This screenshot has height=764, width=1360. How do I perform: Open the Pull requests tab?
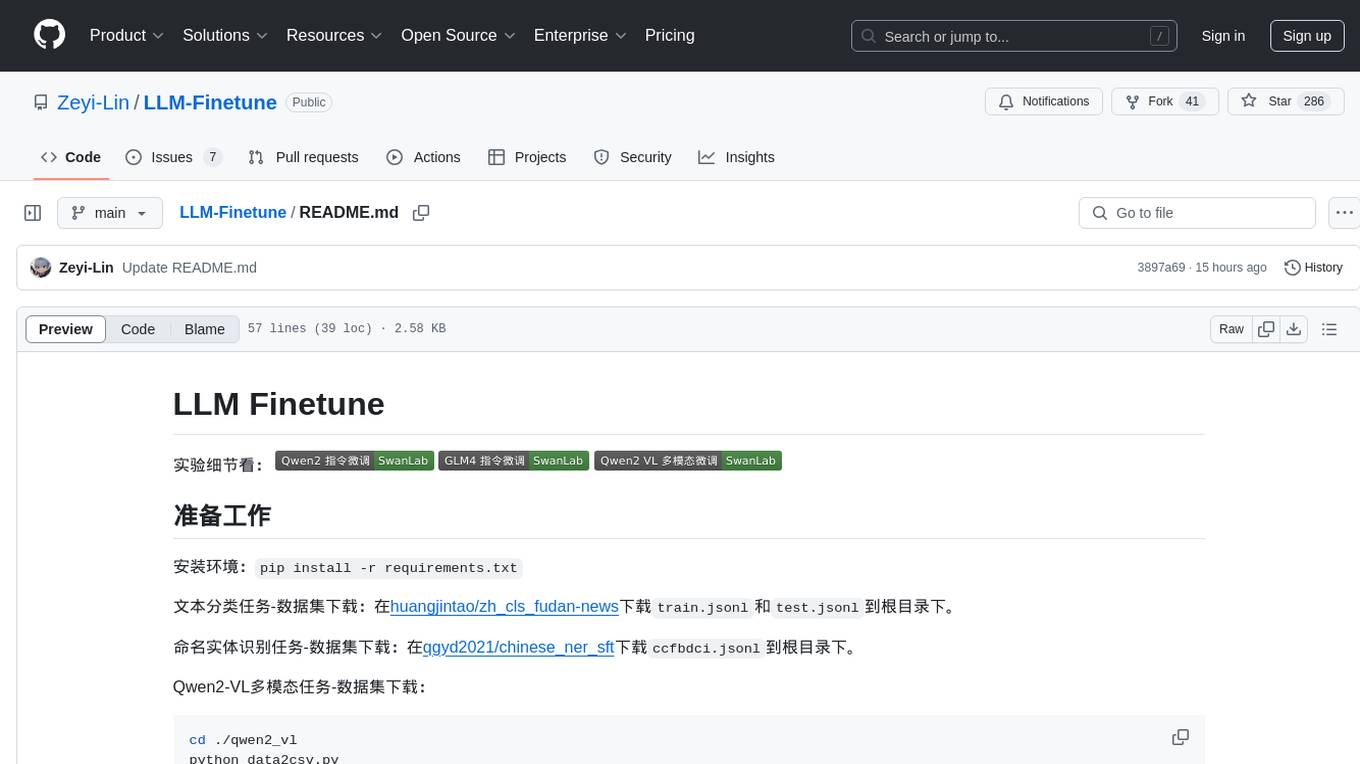(303, 157)
